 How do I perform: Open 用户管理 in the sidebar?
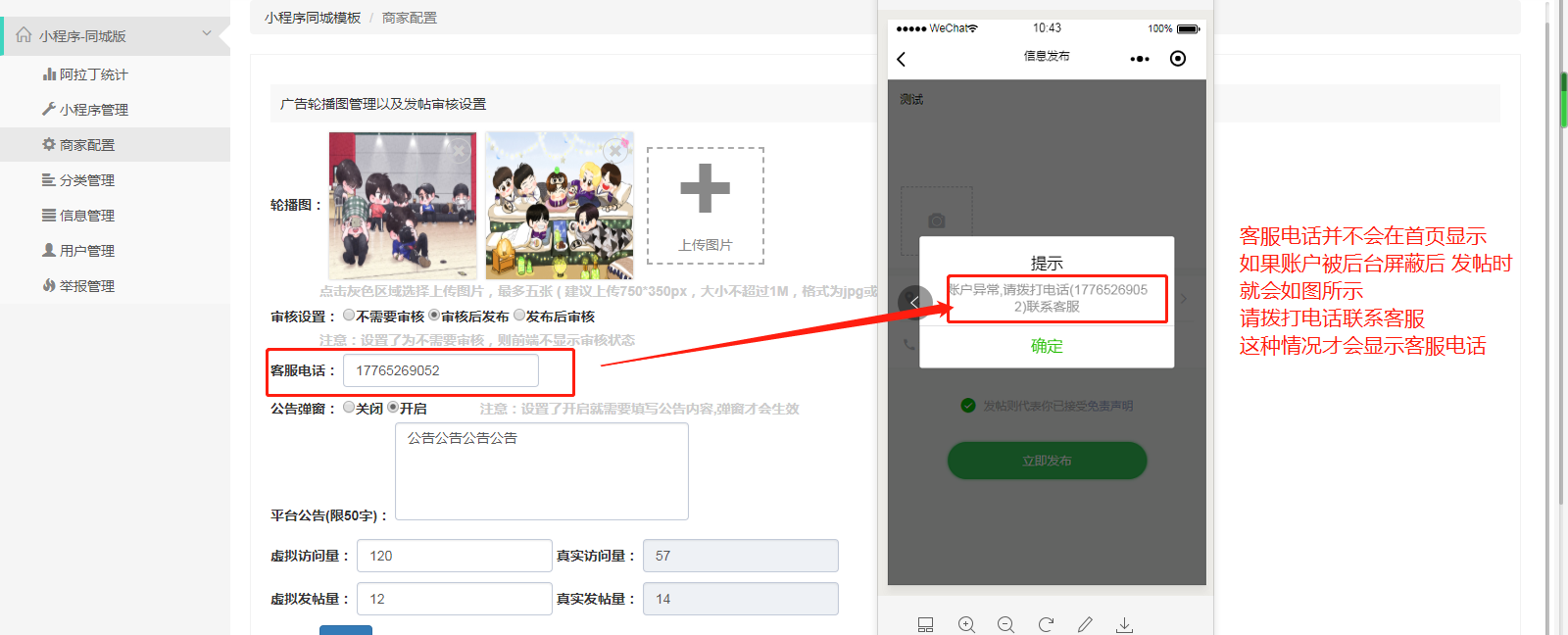[86, 251]
